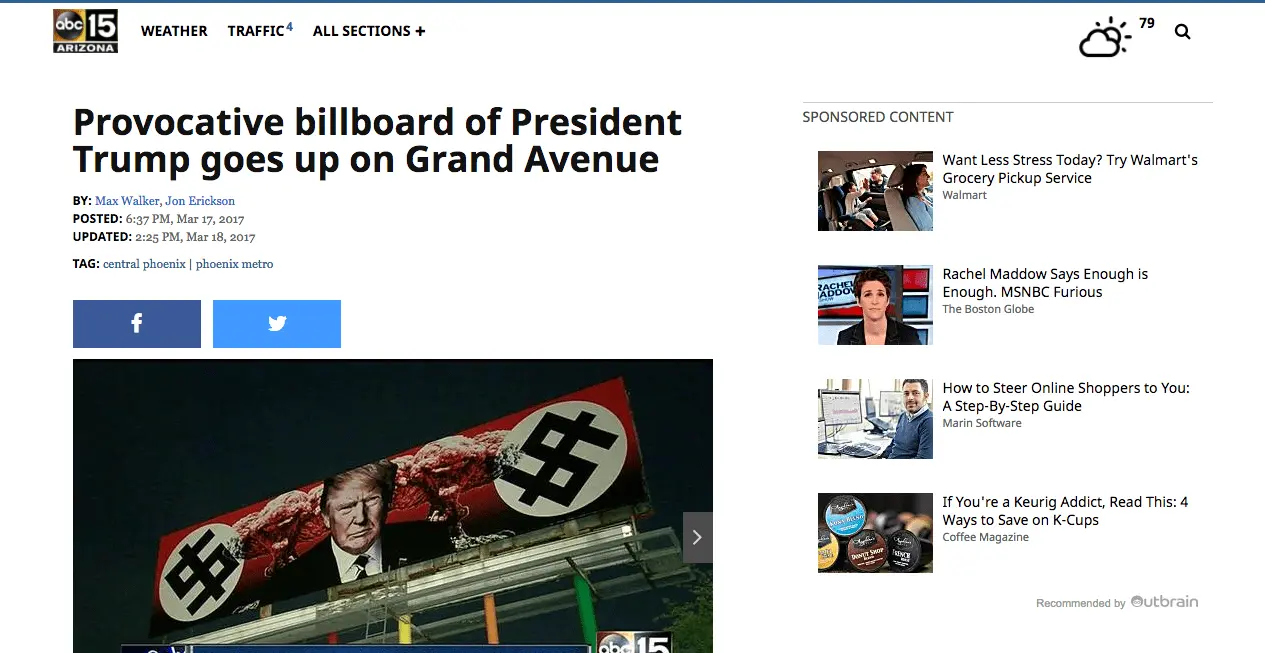Open Keurig K-Cups sponsored article headline

pyautogui.click(x=1065, y=511)
